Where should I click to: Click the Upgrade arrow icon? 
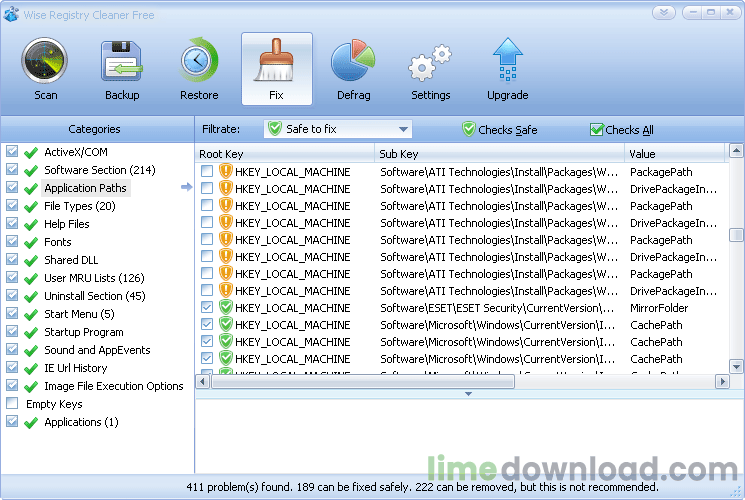pos(507,60)
